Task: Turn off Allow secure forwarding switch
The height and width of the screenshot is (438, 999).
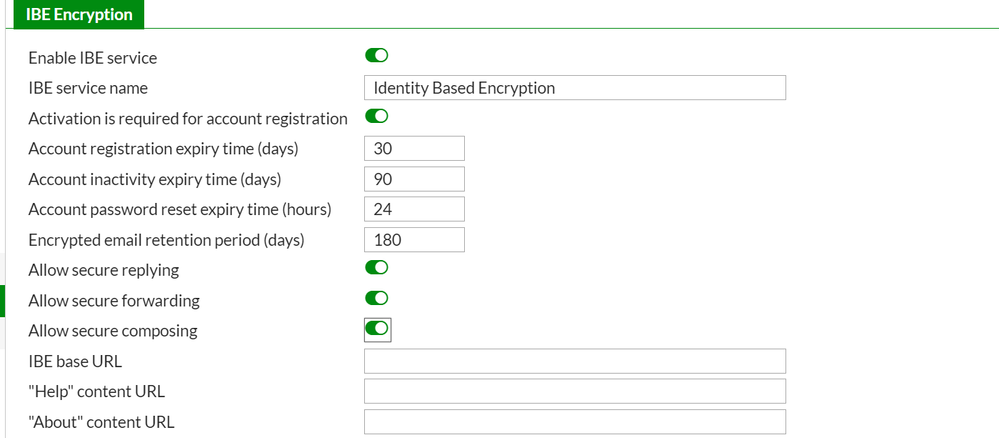Action: click(x=377, y=298)
